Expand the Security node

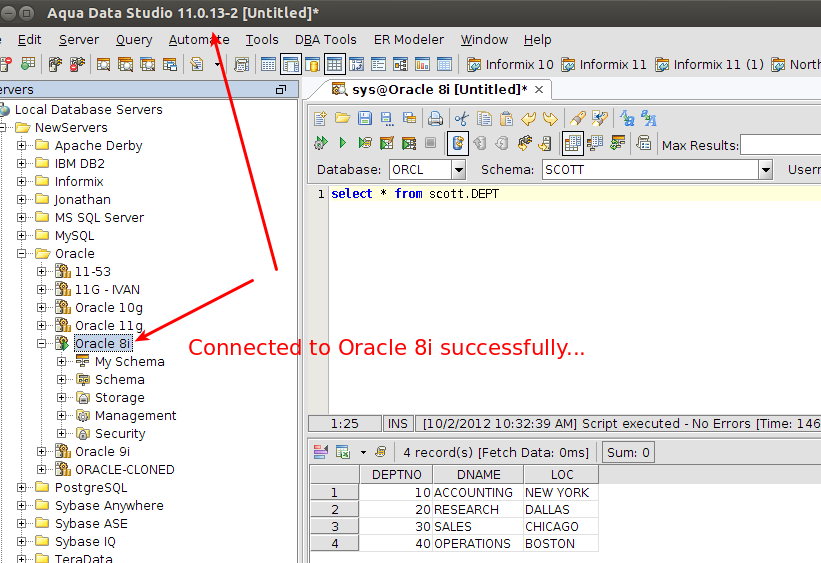[x=61, y=434]
